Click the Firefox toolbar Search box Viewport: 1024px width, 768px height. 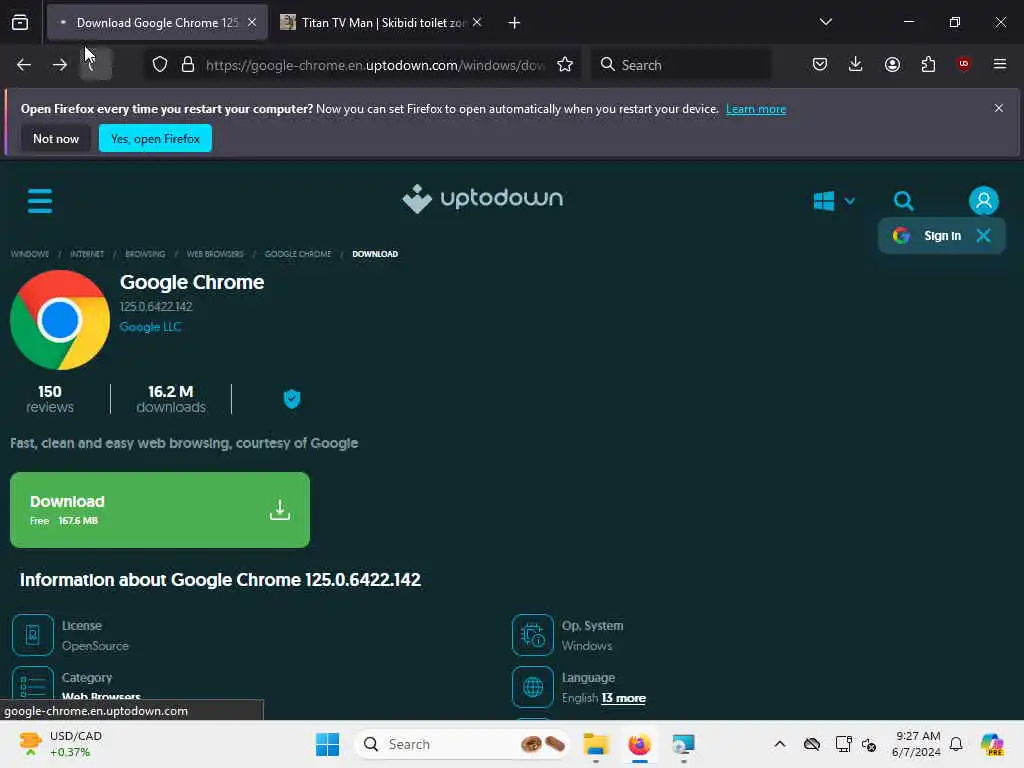(681, 65)
